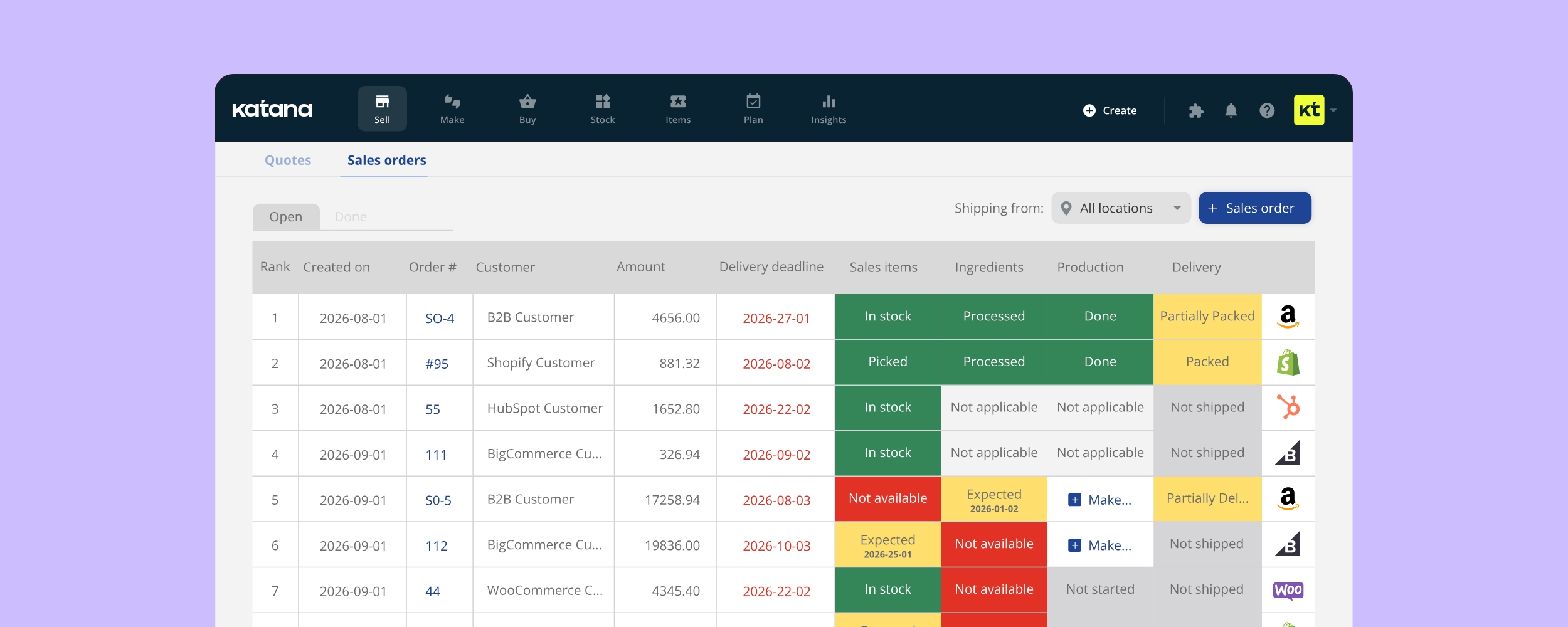1568x627 pixels.
Task: Click Customer column header
Action: (505, 267)
